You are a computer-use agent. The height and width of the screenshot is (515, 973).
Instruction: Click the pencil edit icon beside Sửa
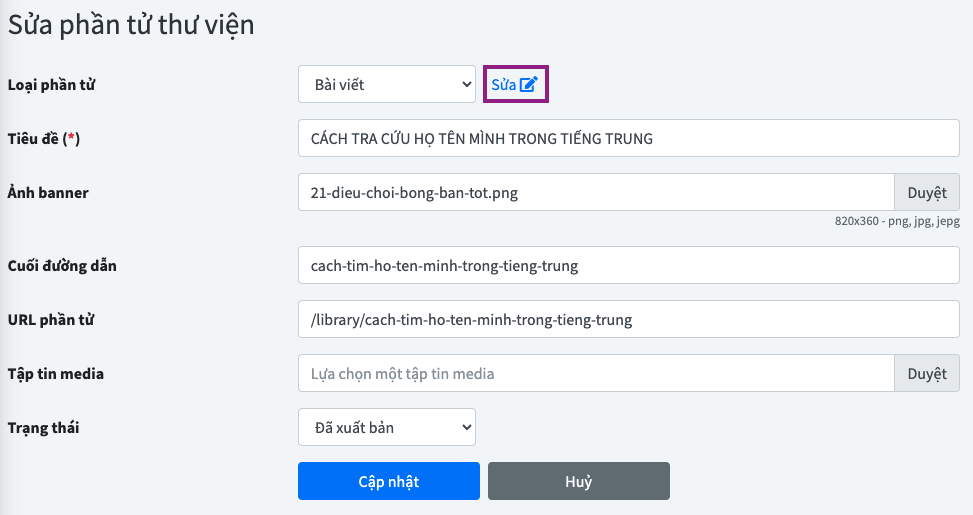click(x=529, y=85)
